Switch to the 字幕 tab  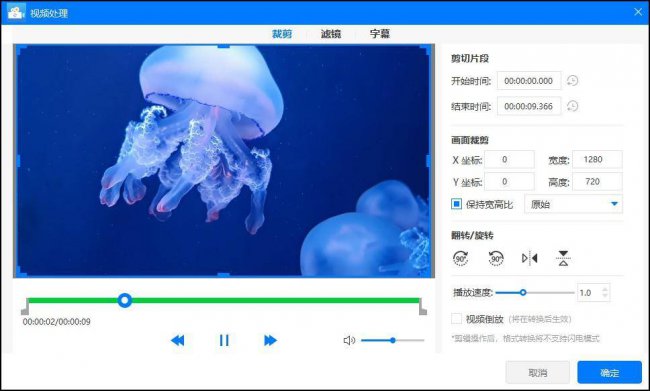pyautogui.click(x=380, y=34)
